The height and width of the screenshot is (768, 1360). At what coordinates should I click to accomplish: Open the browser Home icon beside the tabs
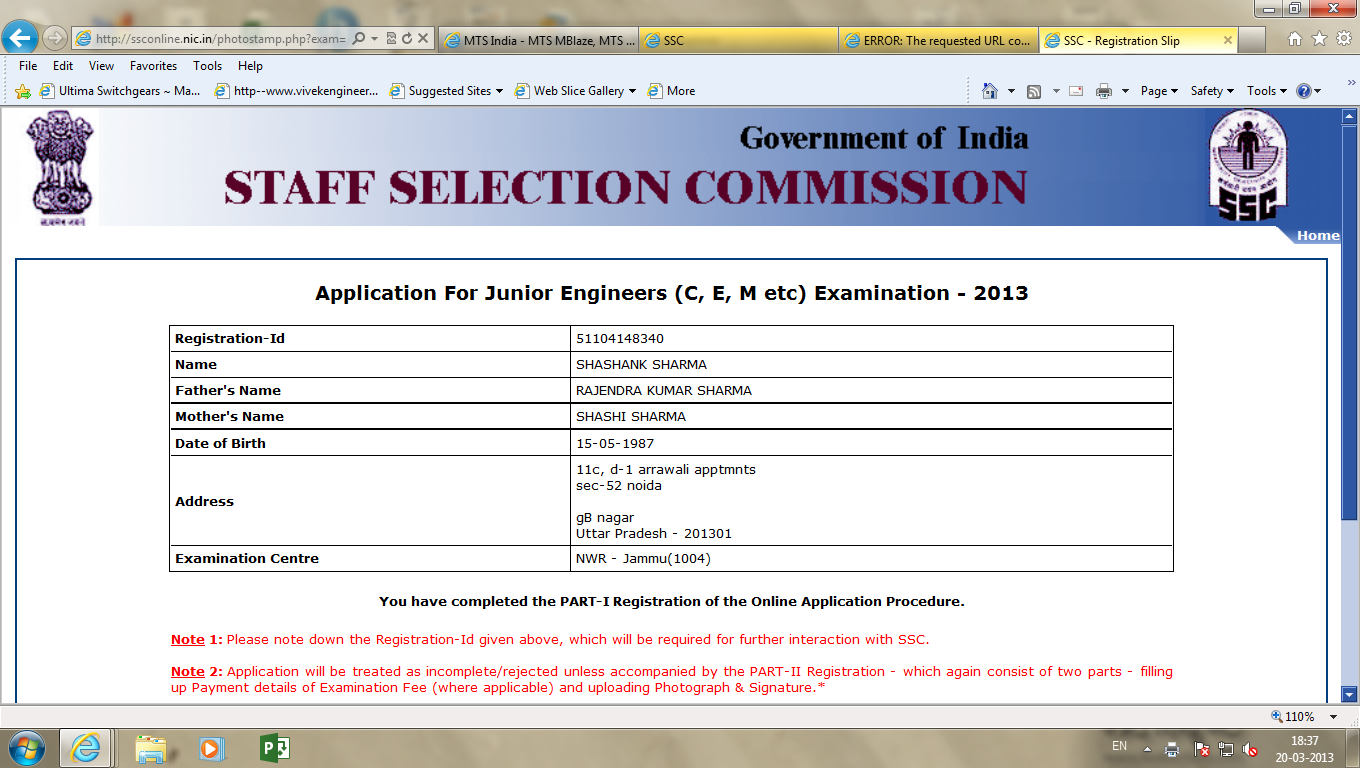(1295, 39)
